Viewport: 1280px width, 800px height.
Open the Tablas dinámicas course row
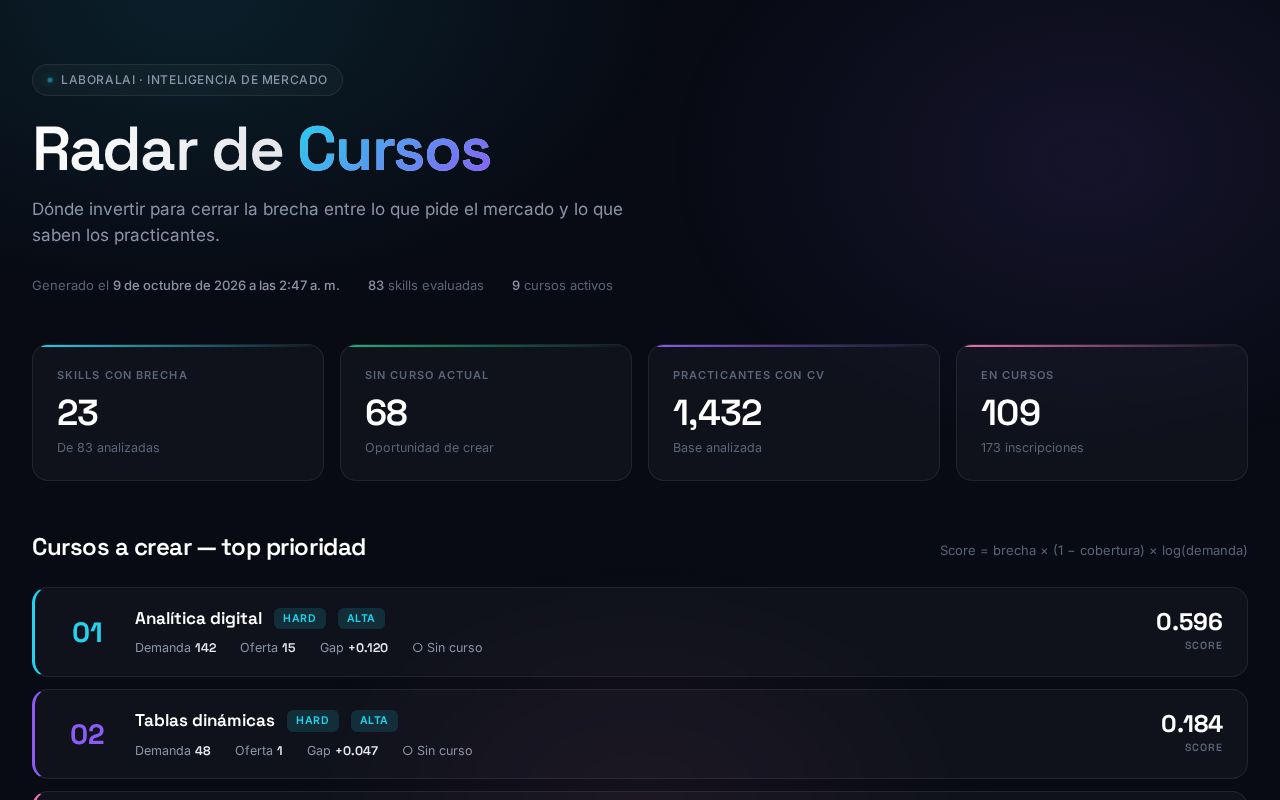(640, 734)
